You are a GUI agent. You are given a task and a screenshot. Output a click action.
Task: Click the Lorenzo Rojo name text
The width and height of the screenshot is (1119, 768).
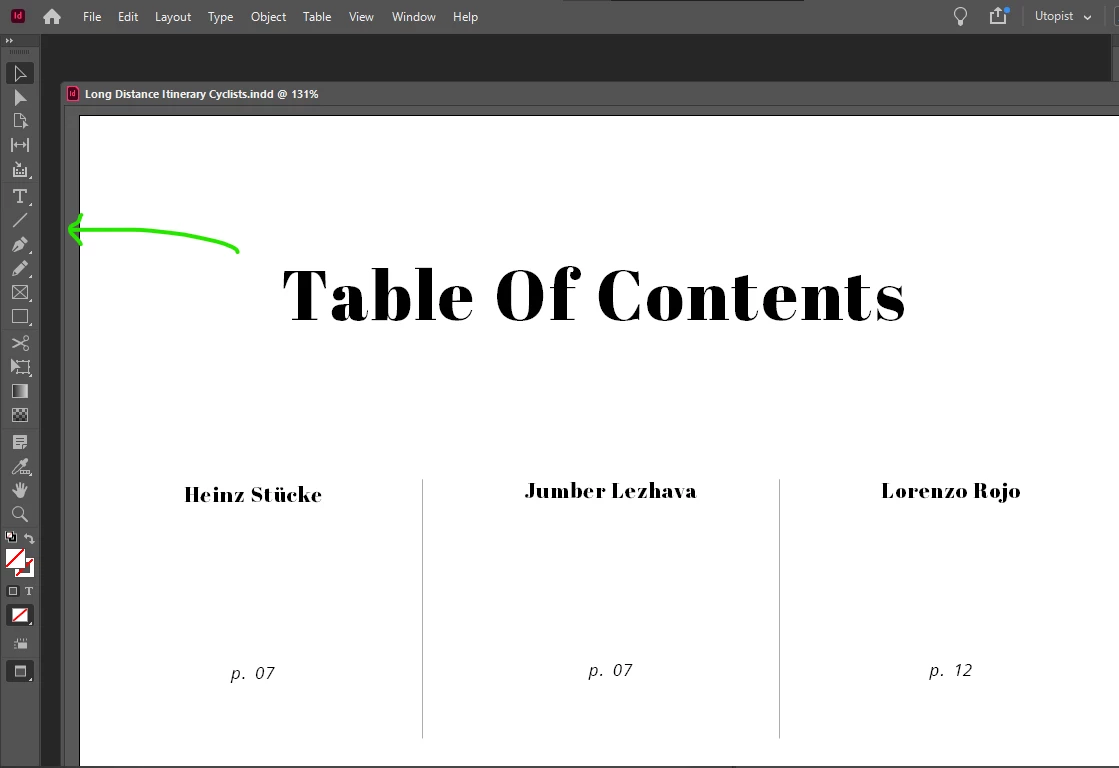951,491
